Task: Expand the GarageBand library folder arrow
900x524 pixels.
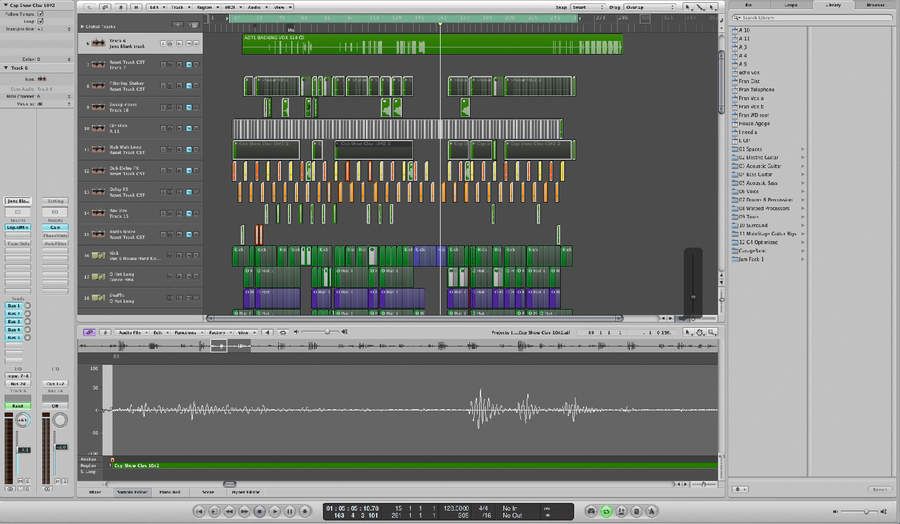Action: click(x=802, y=251)
